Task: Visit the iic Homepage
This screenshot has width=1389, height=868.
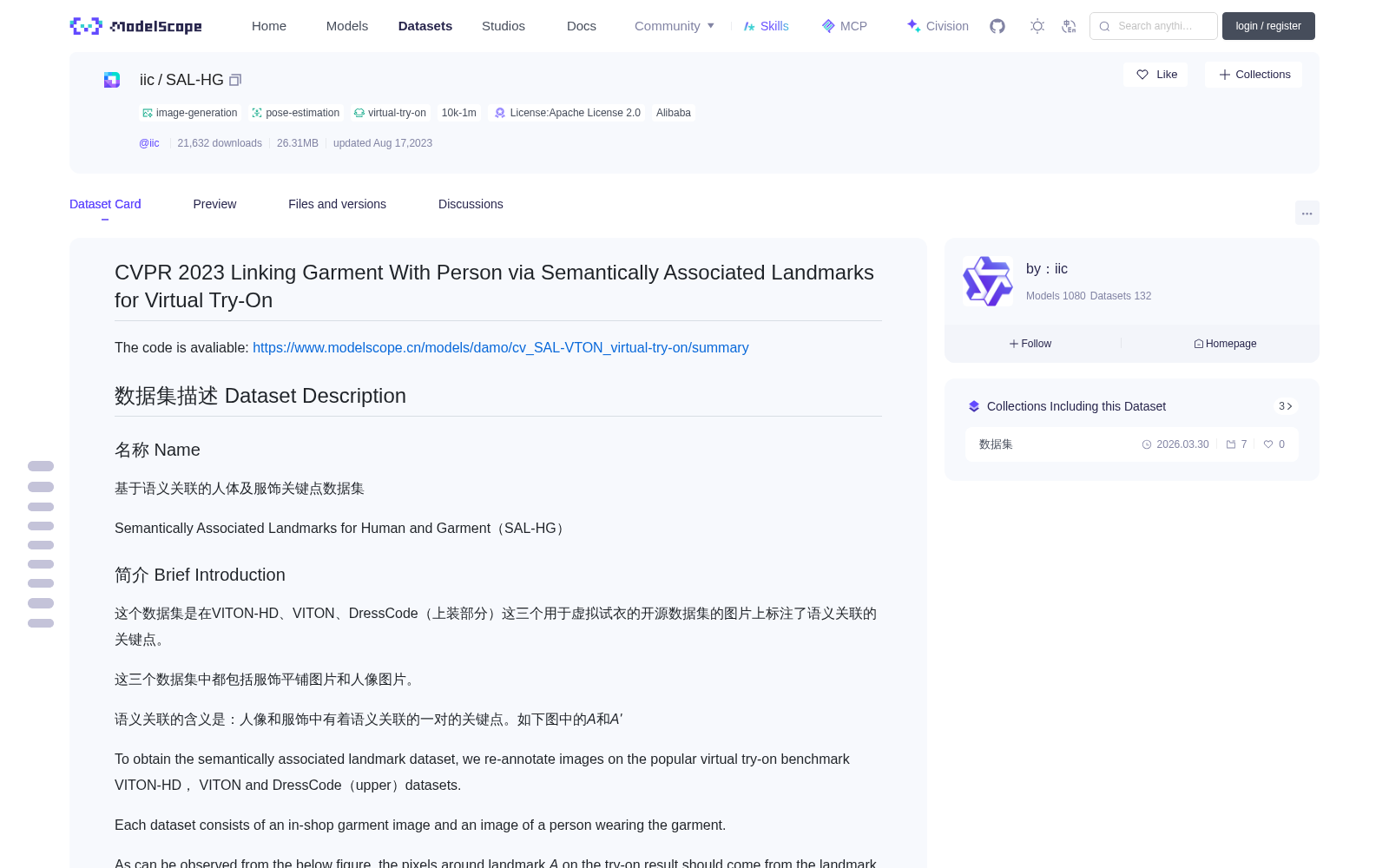Action: click(1225, 344)
